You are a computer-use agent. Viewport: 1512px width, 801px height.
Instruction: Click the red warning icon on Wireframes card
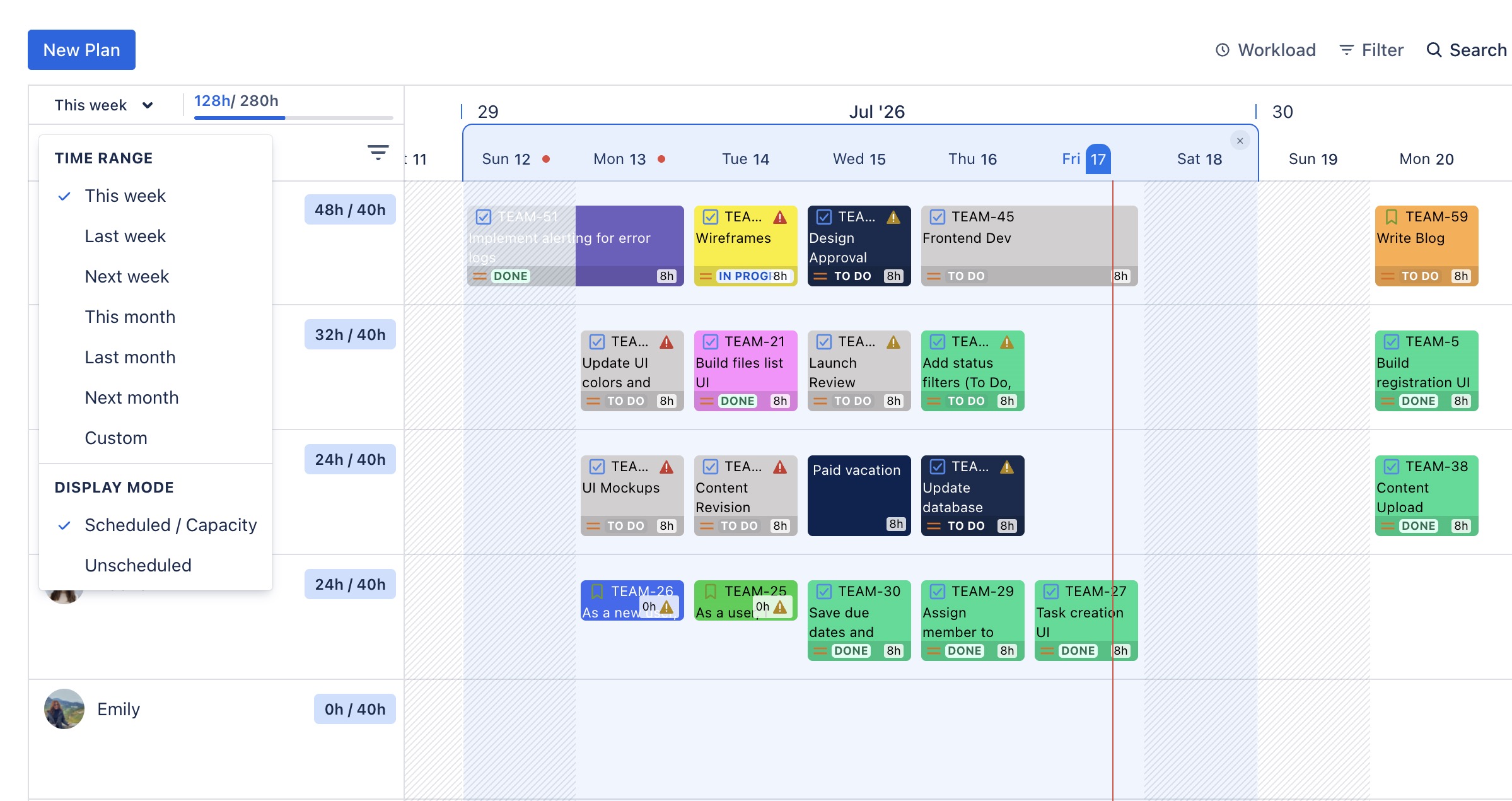pyautogui.click(x=780, y=217)
